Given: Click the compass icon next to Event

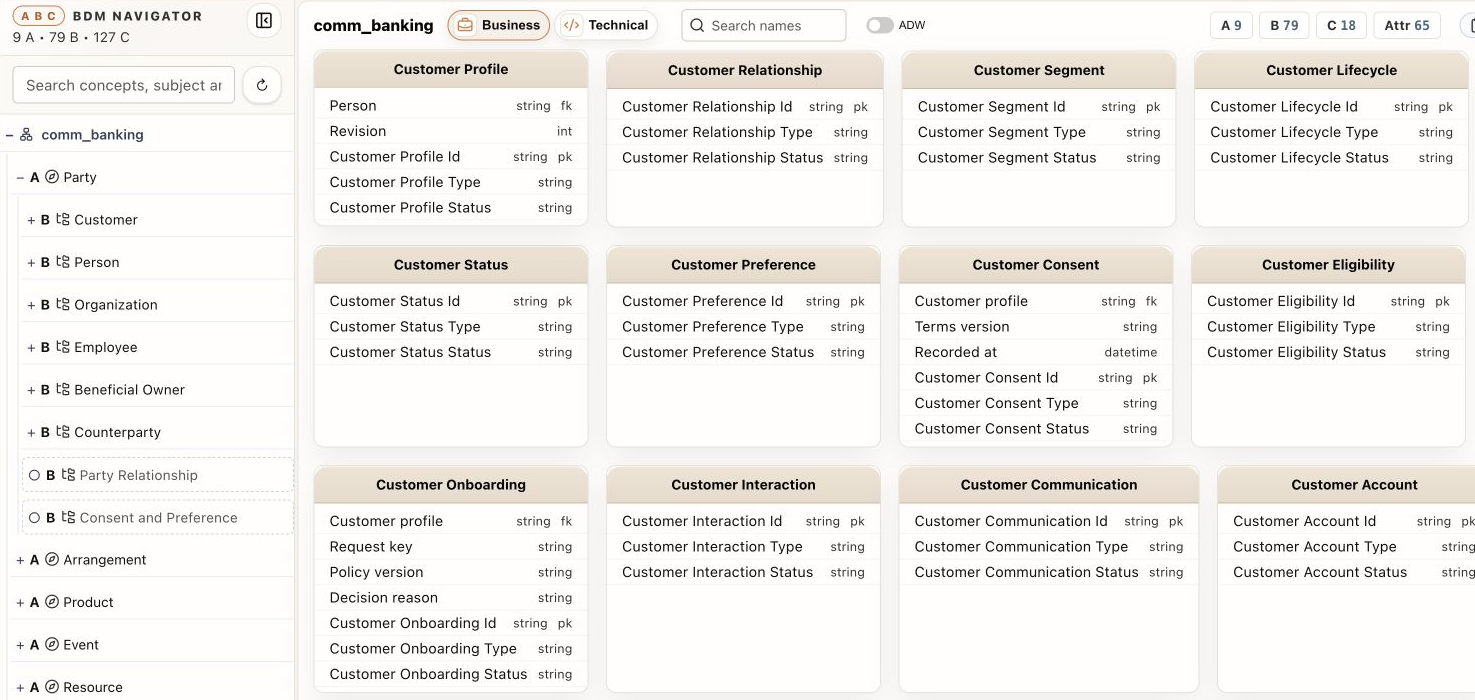Looking at the screenshot, I should coord(52,645).
